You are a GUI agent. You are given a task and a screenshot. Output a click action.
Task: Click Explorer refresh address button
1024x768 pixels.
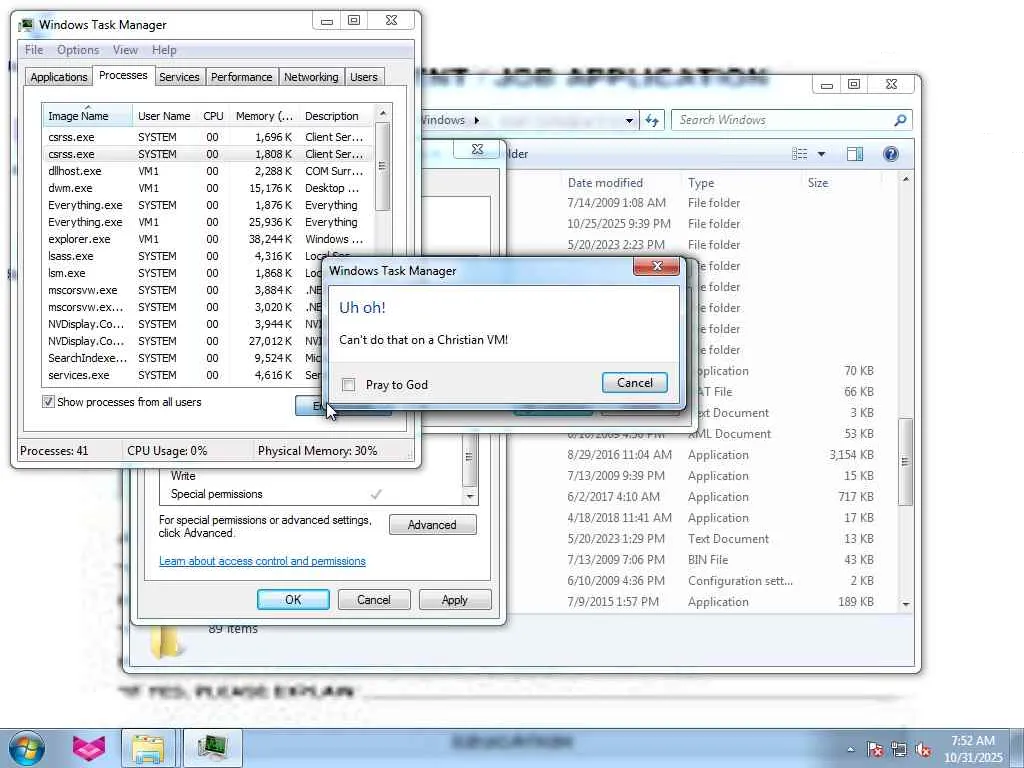click(x=652, y=120)
